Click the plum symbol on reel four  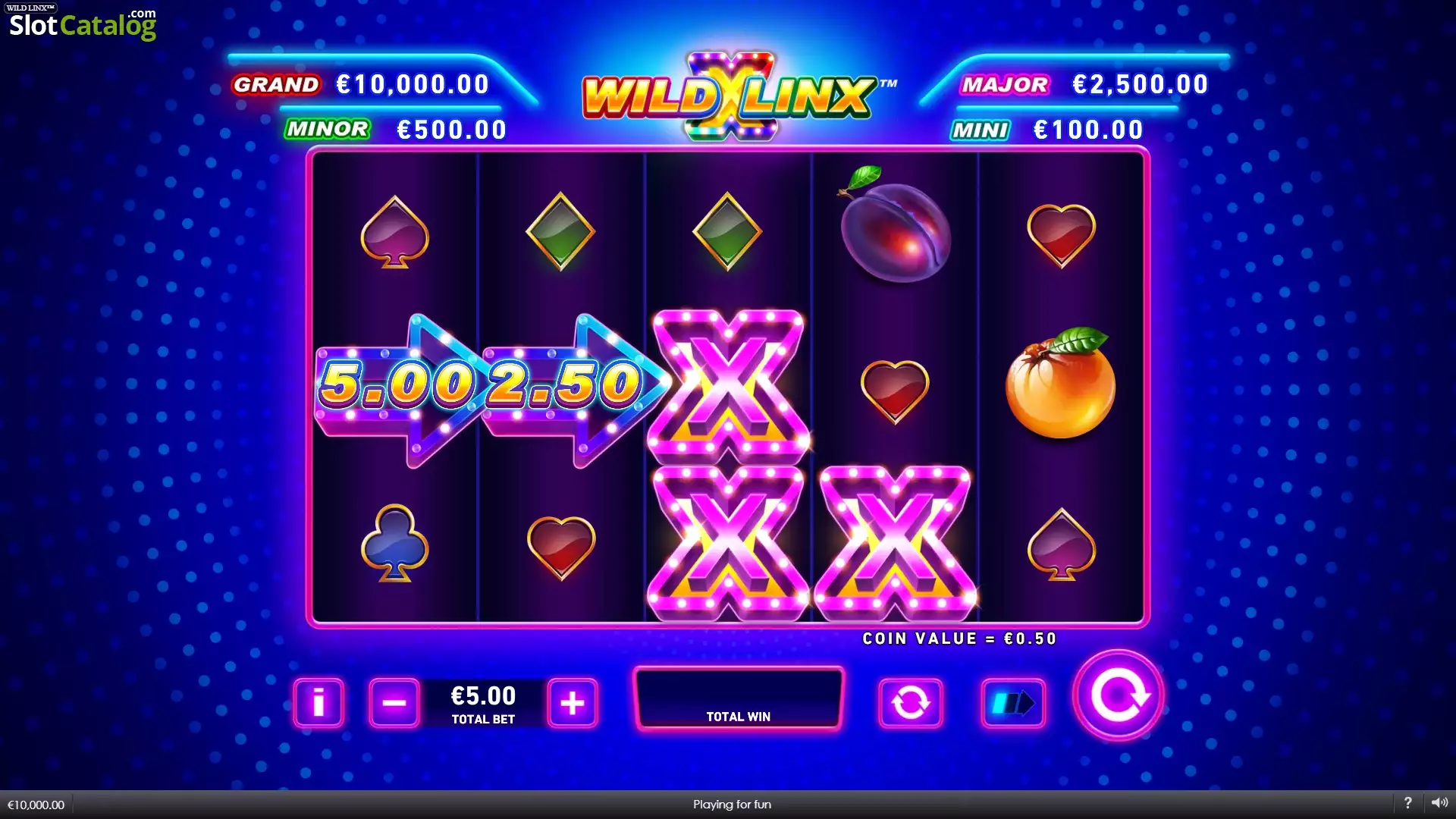click(895, 224)
